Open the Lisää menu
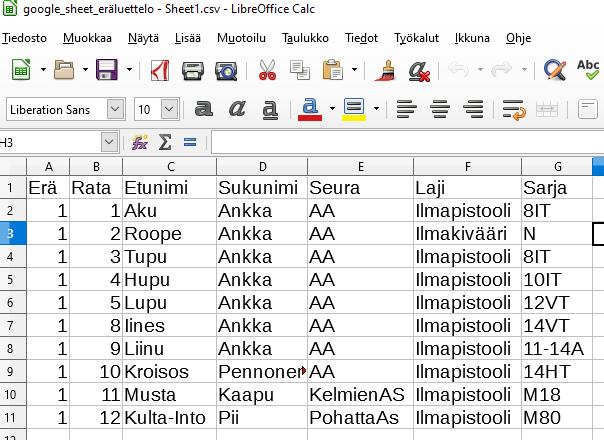Screen dimensions: 604x440 (188, 38)
